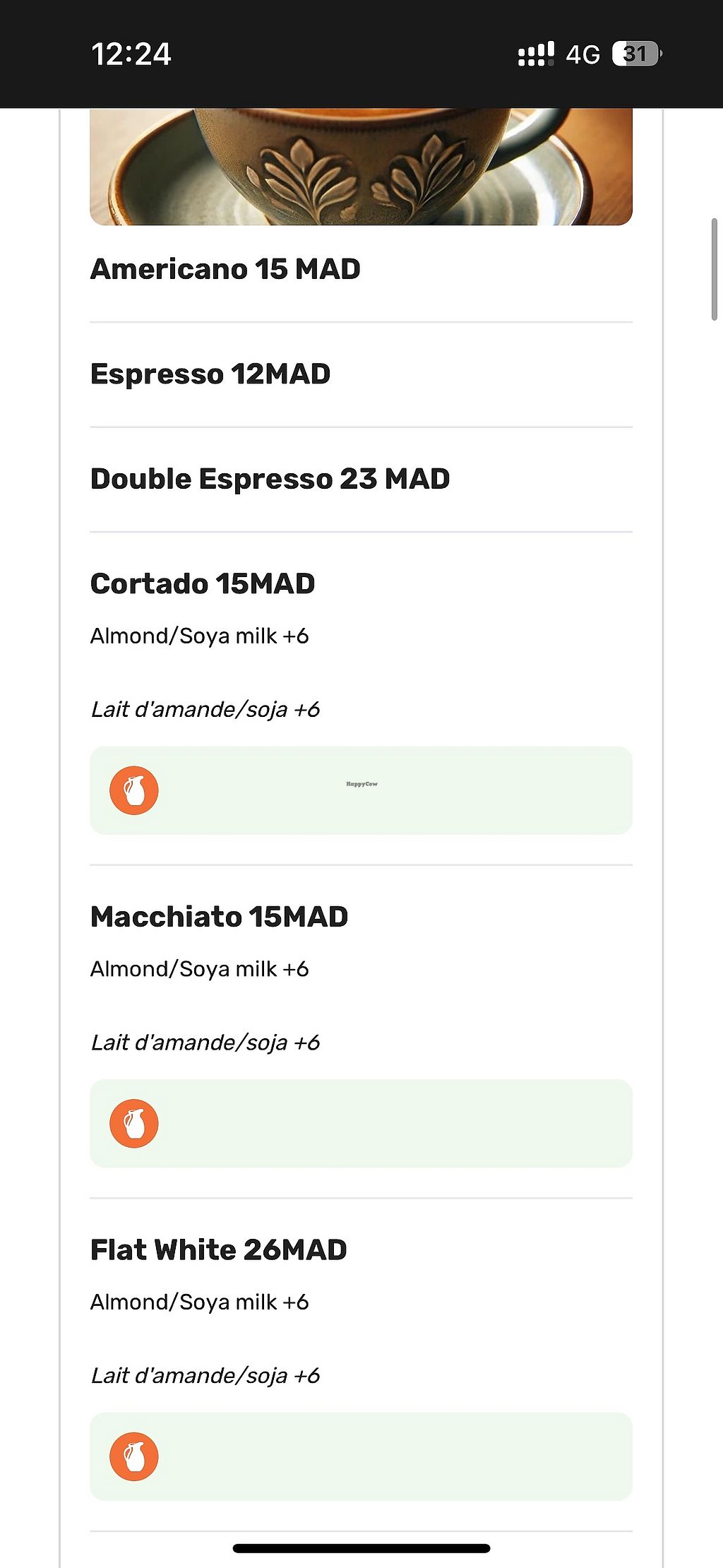
Task: Pick the Flat White 26MAD item
Action: click(218, 1250)
